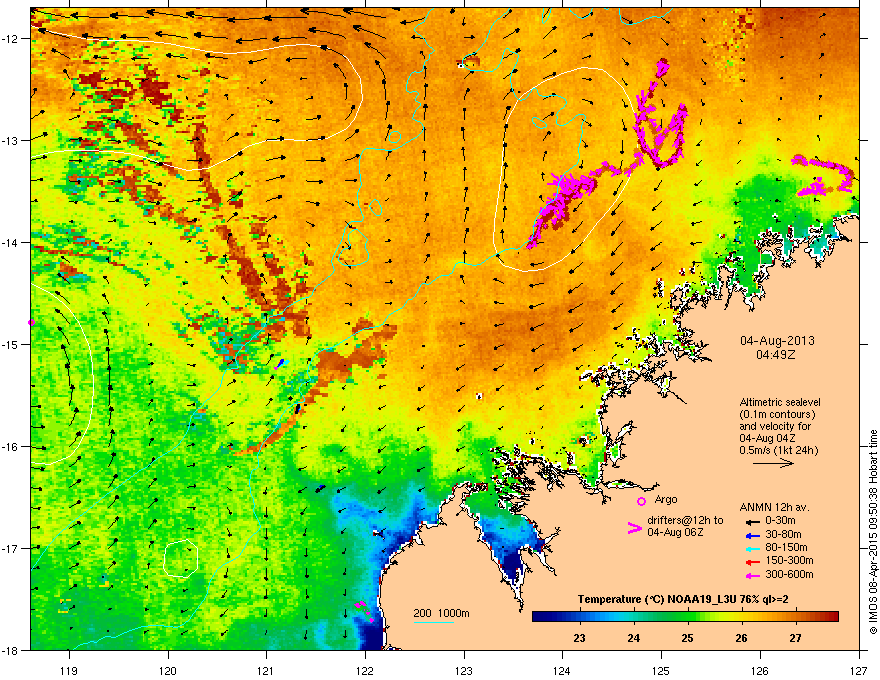Click the '200 1000m' isobath label
The width and height of the screenshot is (880, 680).
[x=441, y=613]
